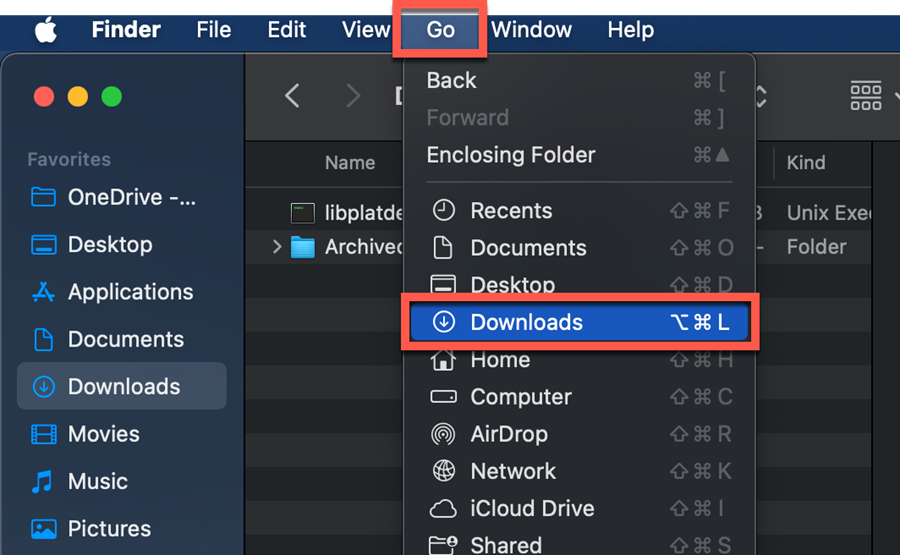Image resolution: width=900 pixels, height=555 pixels.
Task: Click the Favorites section header
Action: point(69,160)
